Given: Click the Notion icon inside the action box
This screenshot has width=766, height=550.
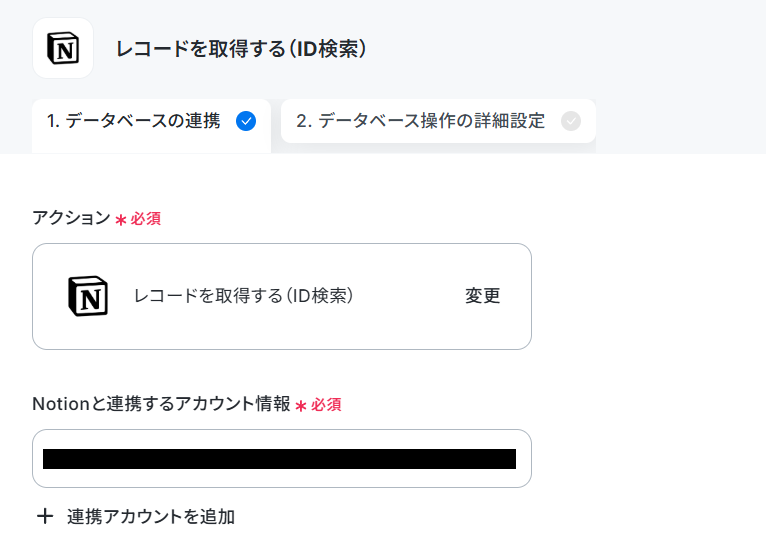Looking at the screenshot, I should [x=88, y=296].
